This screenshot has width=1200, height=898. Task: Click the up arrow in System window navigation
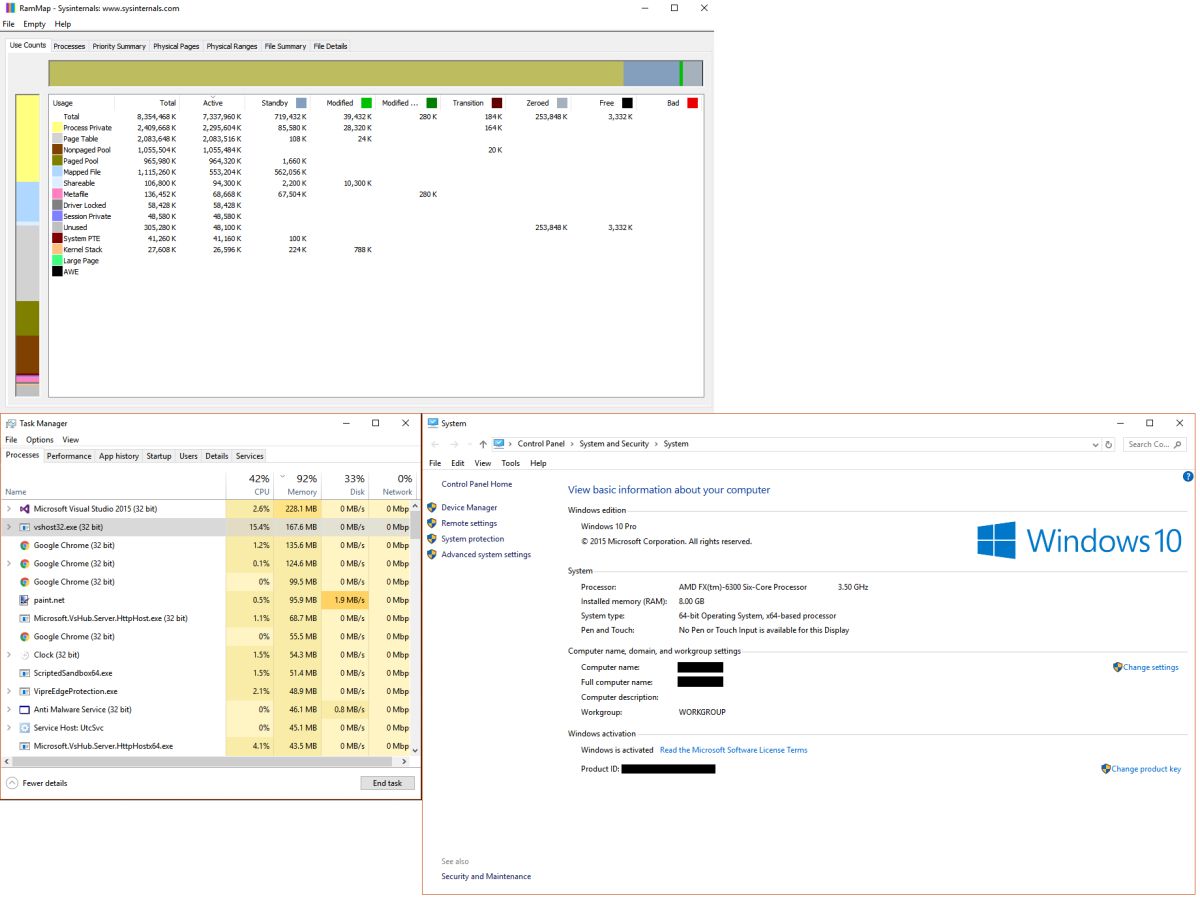[x=483, y=444]
